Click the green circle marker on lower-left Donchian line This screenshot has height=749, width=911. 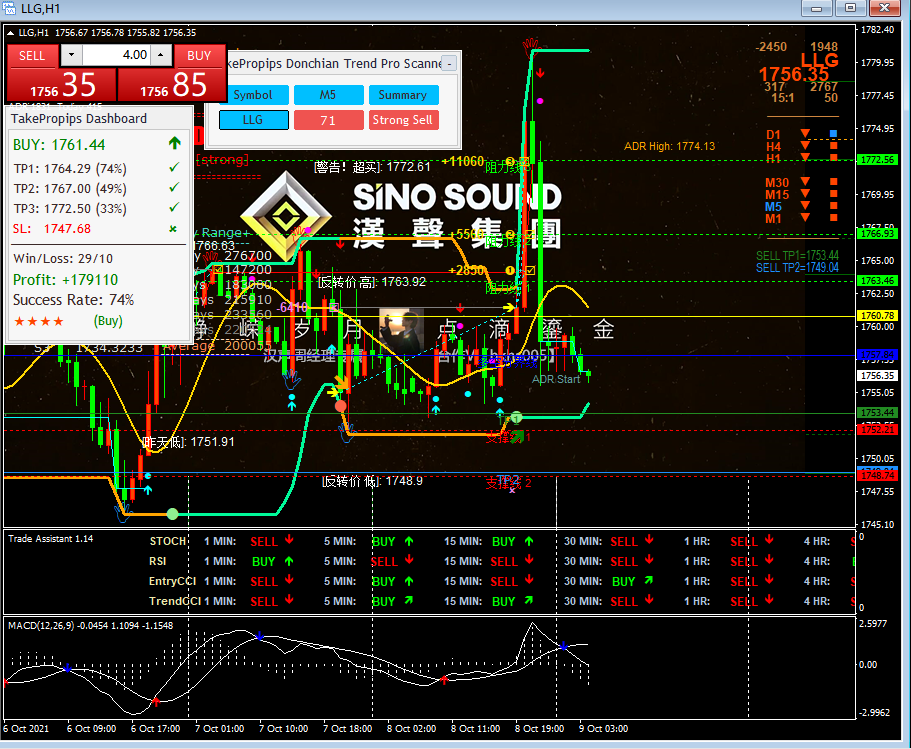point(173,514)
